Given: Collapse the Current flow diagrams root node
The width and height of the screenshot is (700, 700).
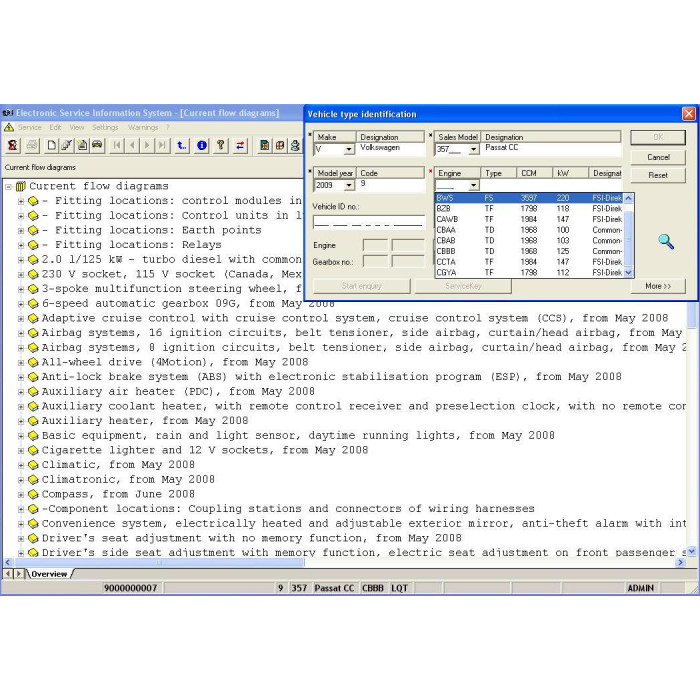Looking at the screenshot, I should pyautogui.click(x=8, y=187).
